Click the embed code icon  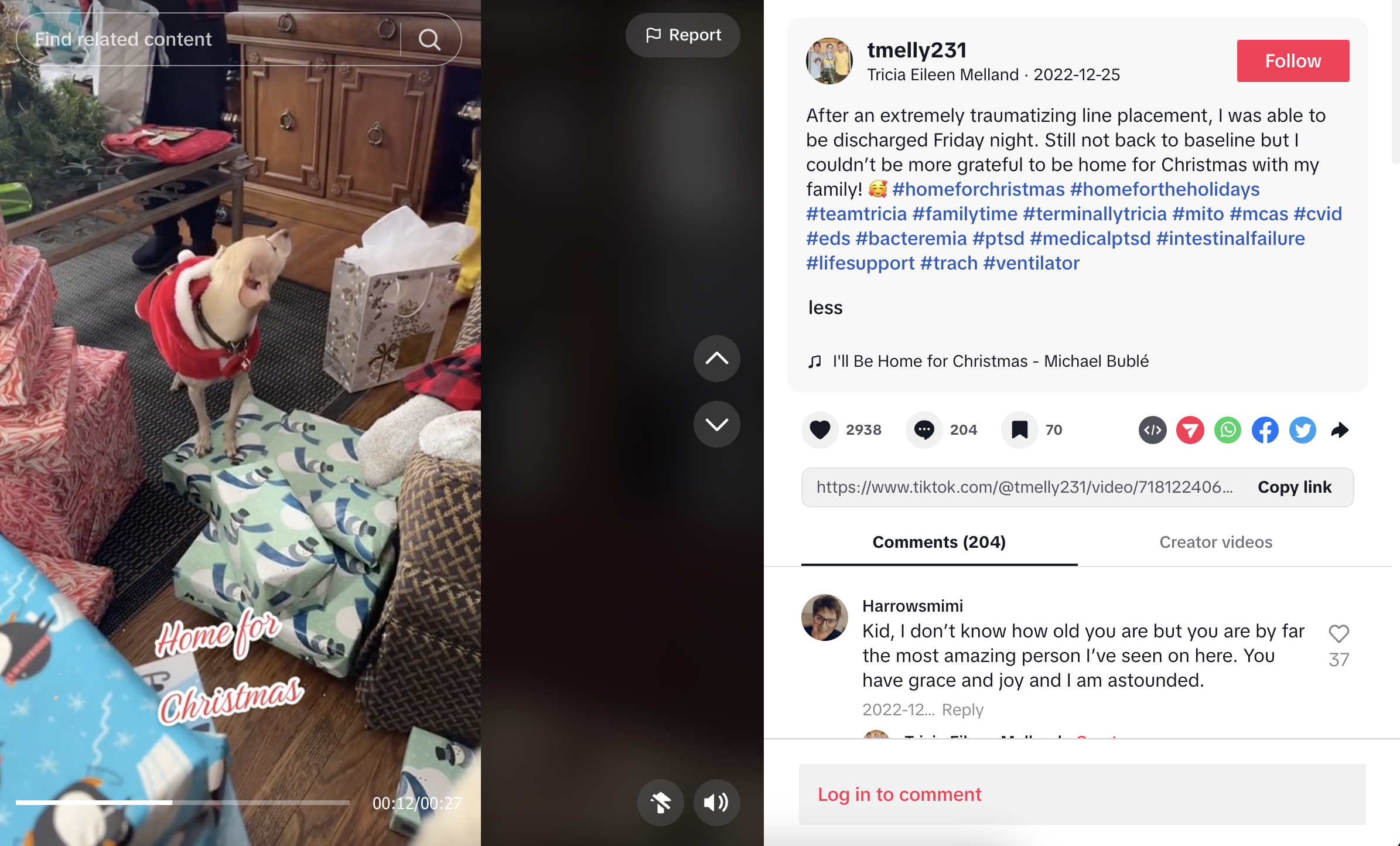(x=1152, y=430)
